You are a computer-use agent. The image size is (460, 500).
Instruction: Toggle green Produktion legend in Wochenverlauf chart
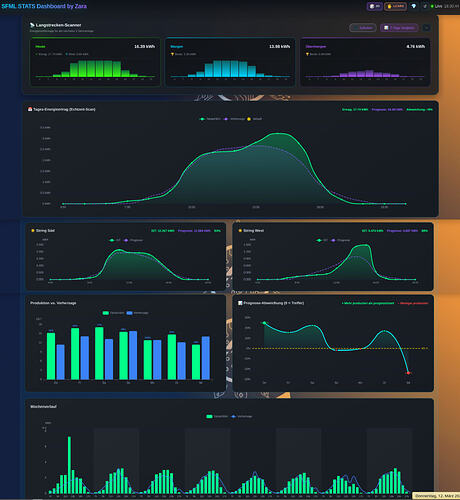[x=217, y=416]
